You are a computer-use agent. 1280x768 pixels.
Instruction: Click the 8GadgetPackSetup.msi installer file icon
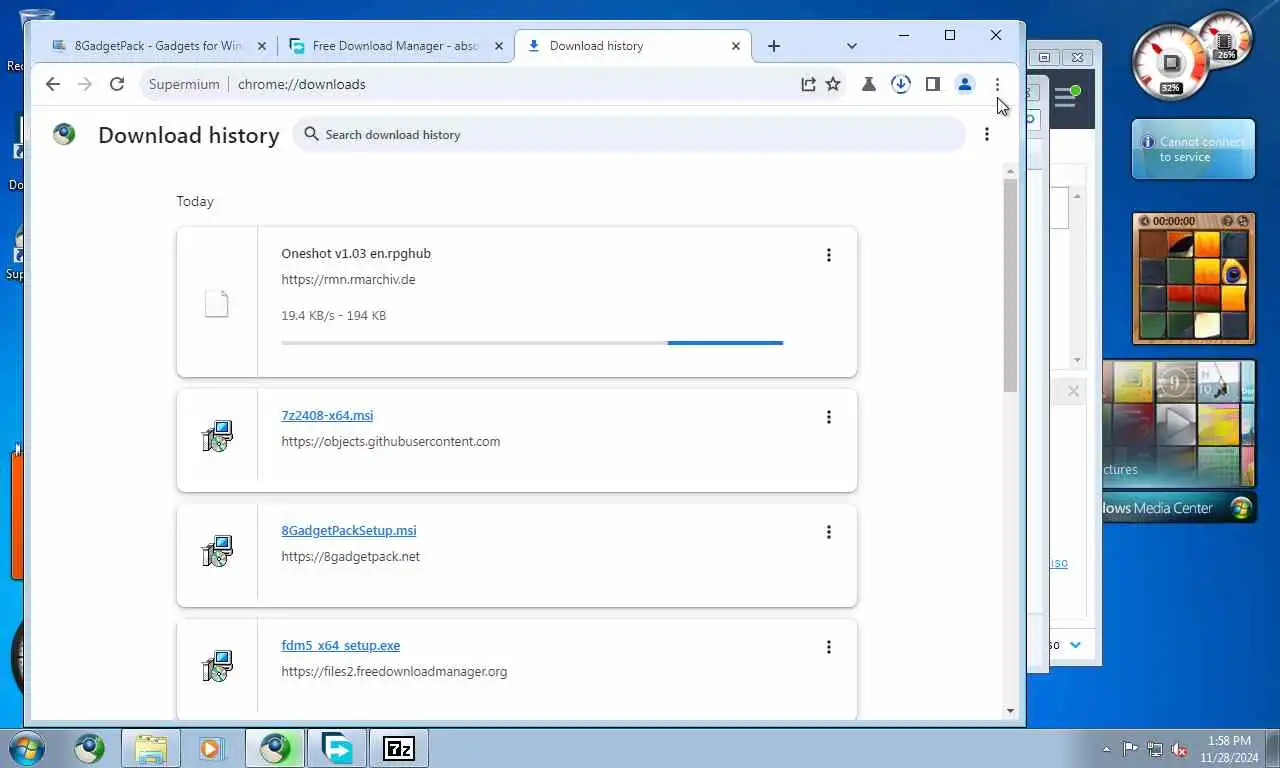coord(217,551)
